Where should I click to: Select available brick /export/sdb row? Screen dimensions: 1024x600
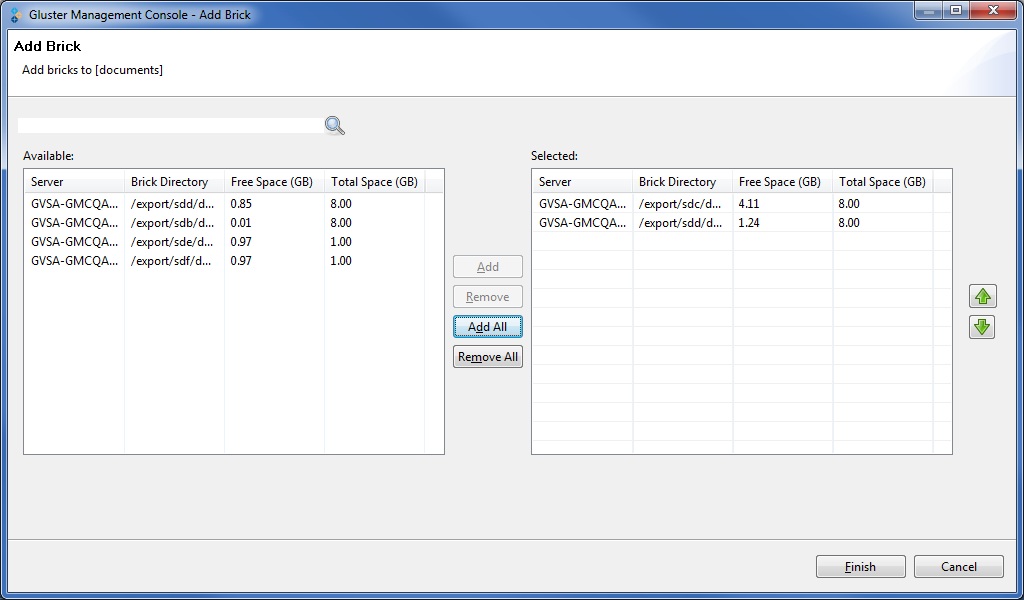(172, 223)
